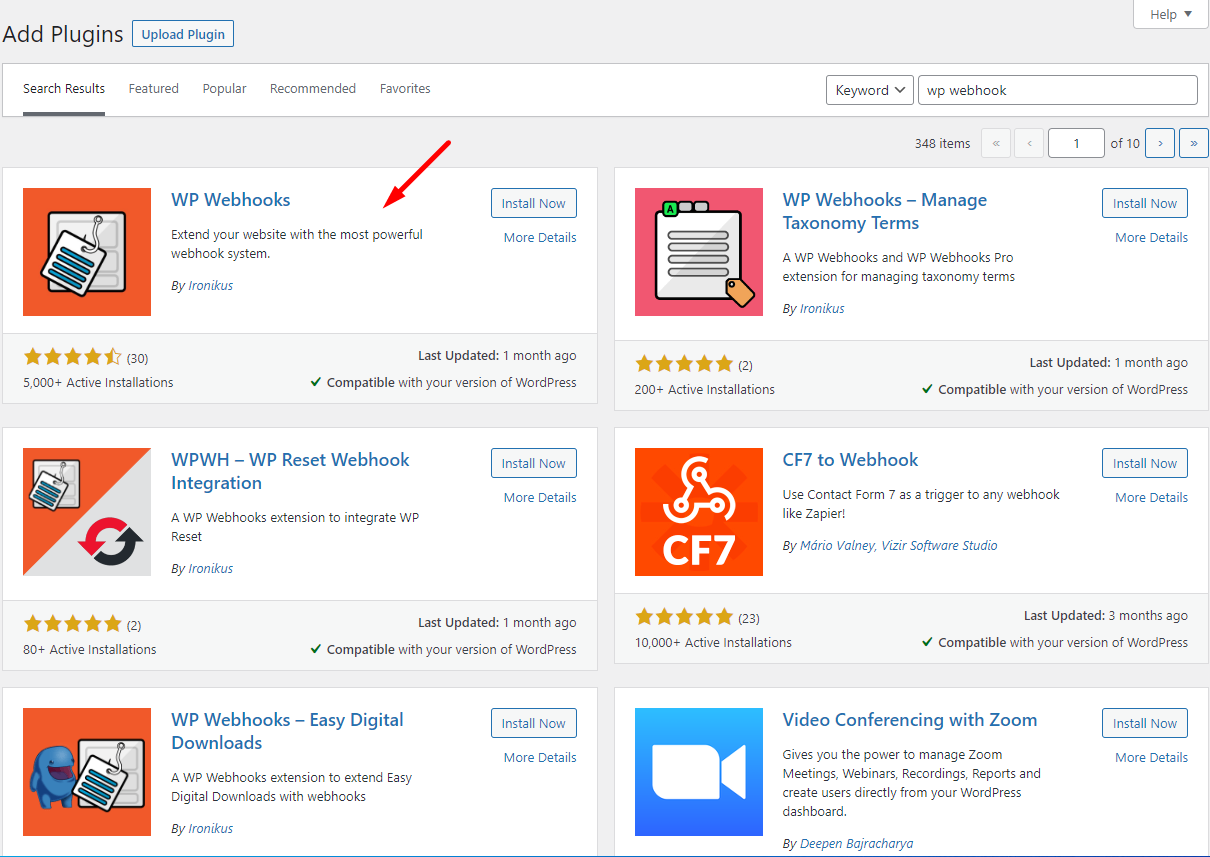Click Ironikus author under Easy Digital Downloads

pos(210,829)
